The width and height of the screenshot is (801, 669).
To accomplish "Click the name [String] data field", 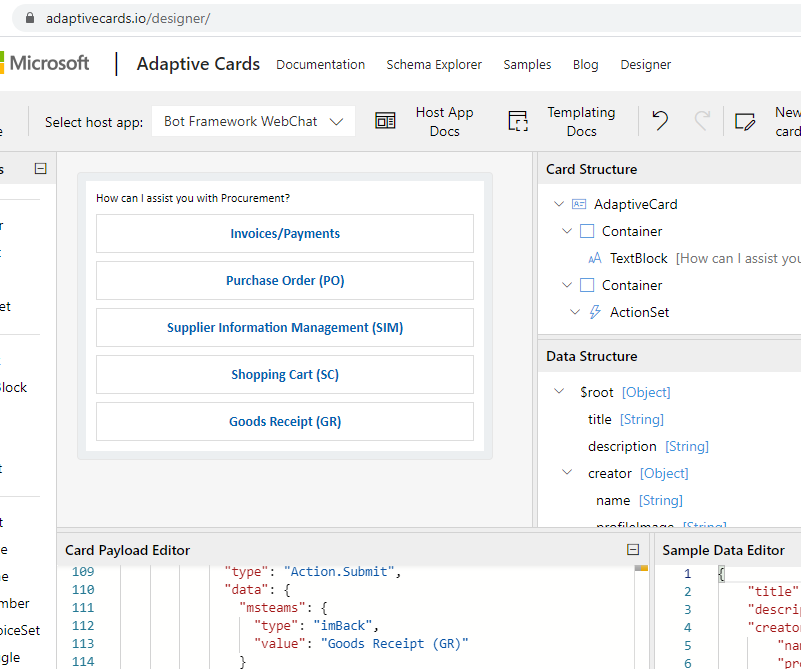I will point(639,500).
